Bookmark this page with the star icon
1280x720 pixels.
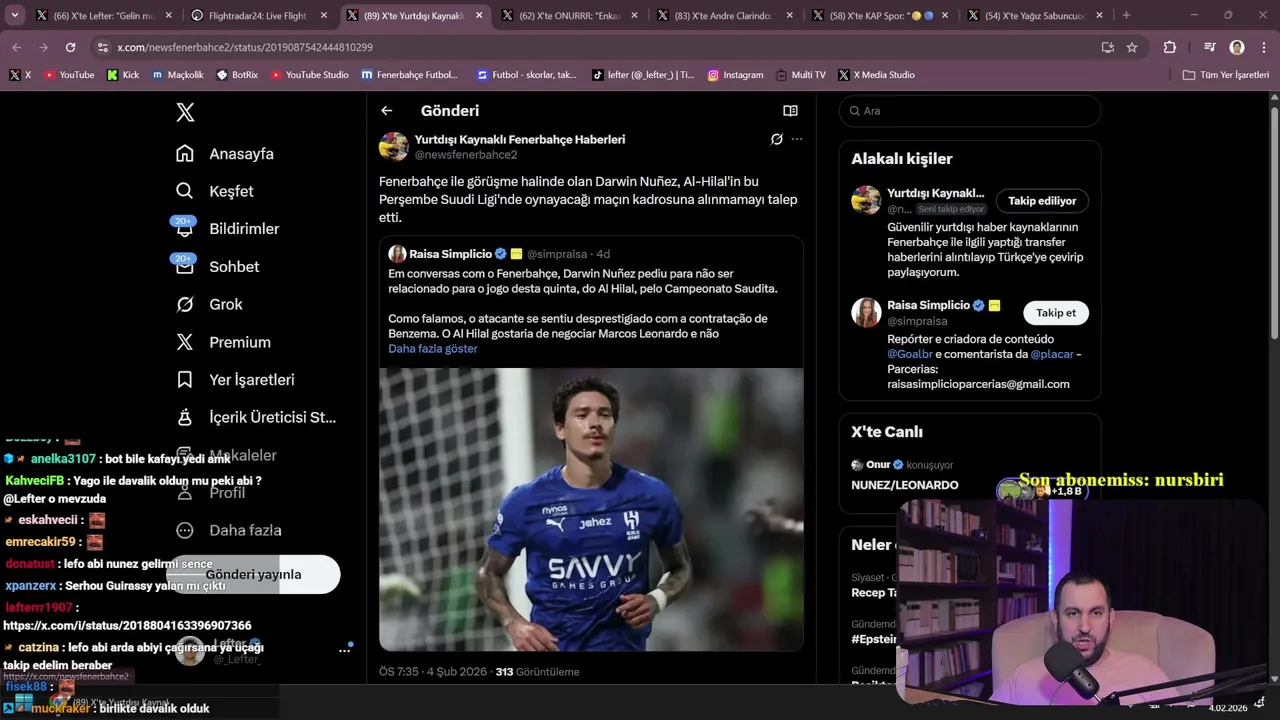(x=1132, y=47)
